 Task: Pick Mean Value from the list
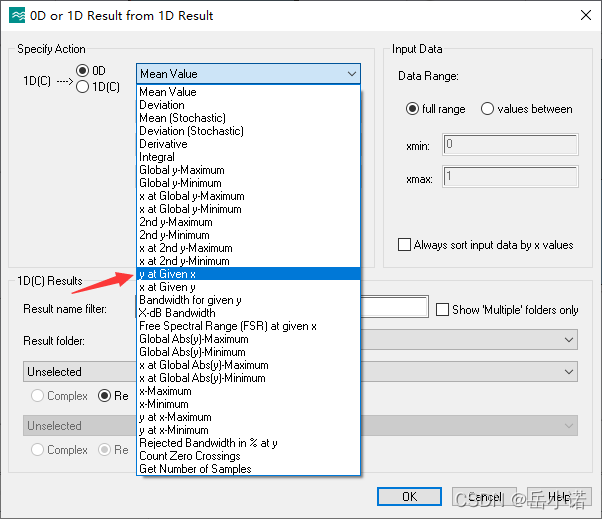(x=248, y=92)
